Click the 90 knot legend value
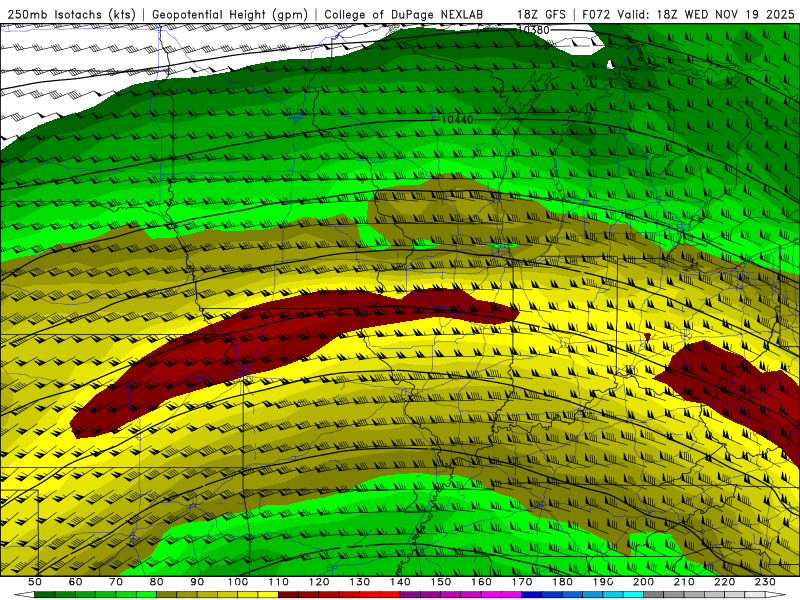This screenshot has width=800, height=600. (197, 582)
